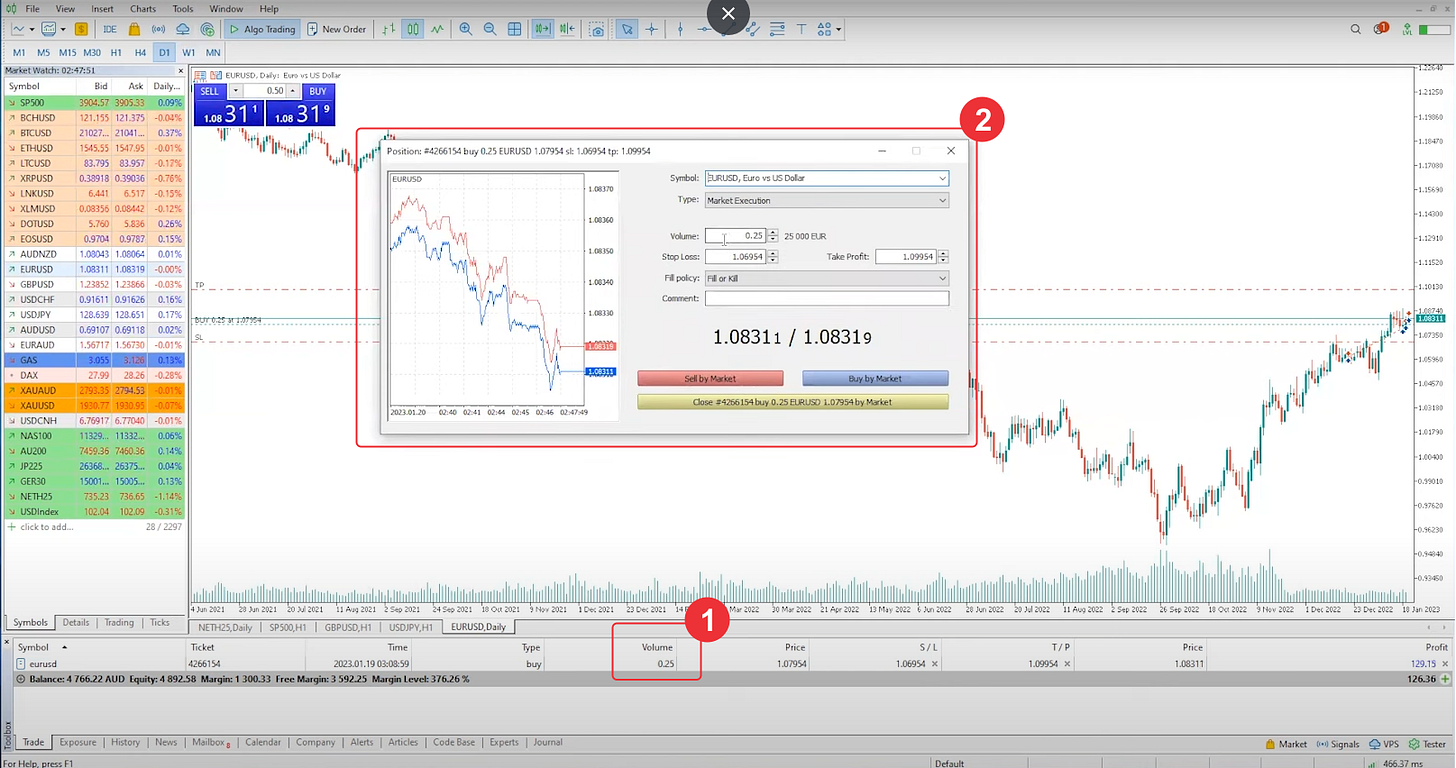
Task: Click the Volume field stepper in dialog
Action: click(x=773, y=236)
